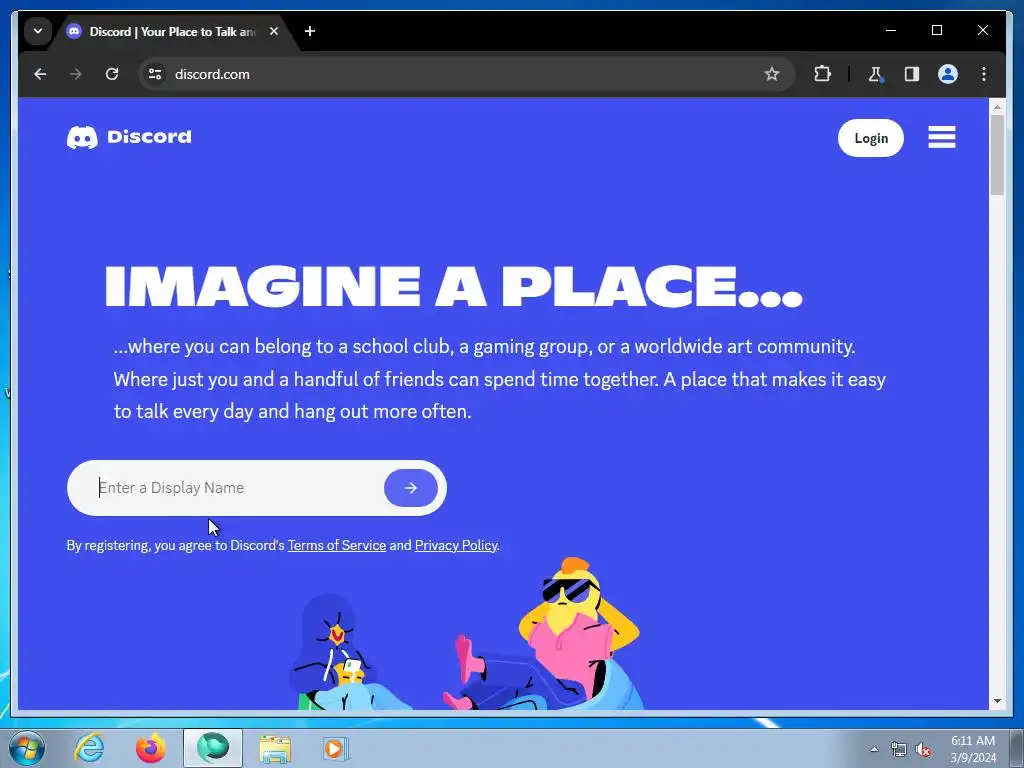
Task: Minimize the browser window
Action: click(x=891, y=30)
